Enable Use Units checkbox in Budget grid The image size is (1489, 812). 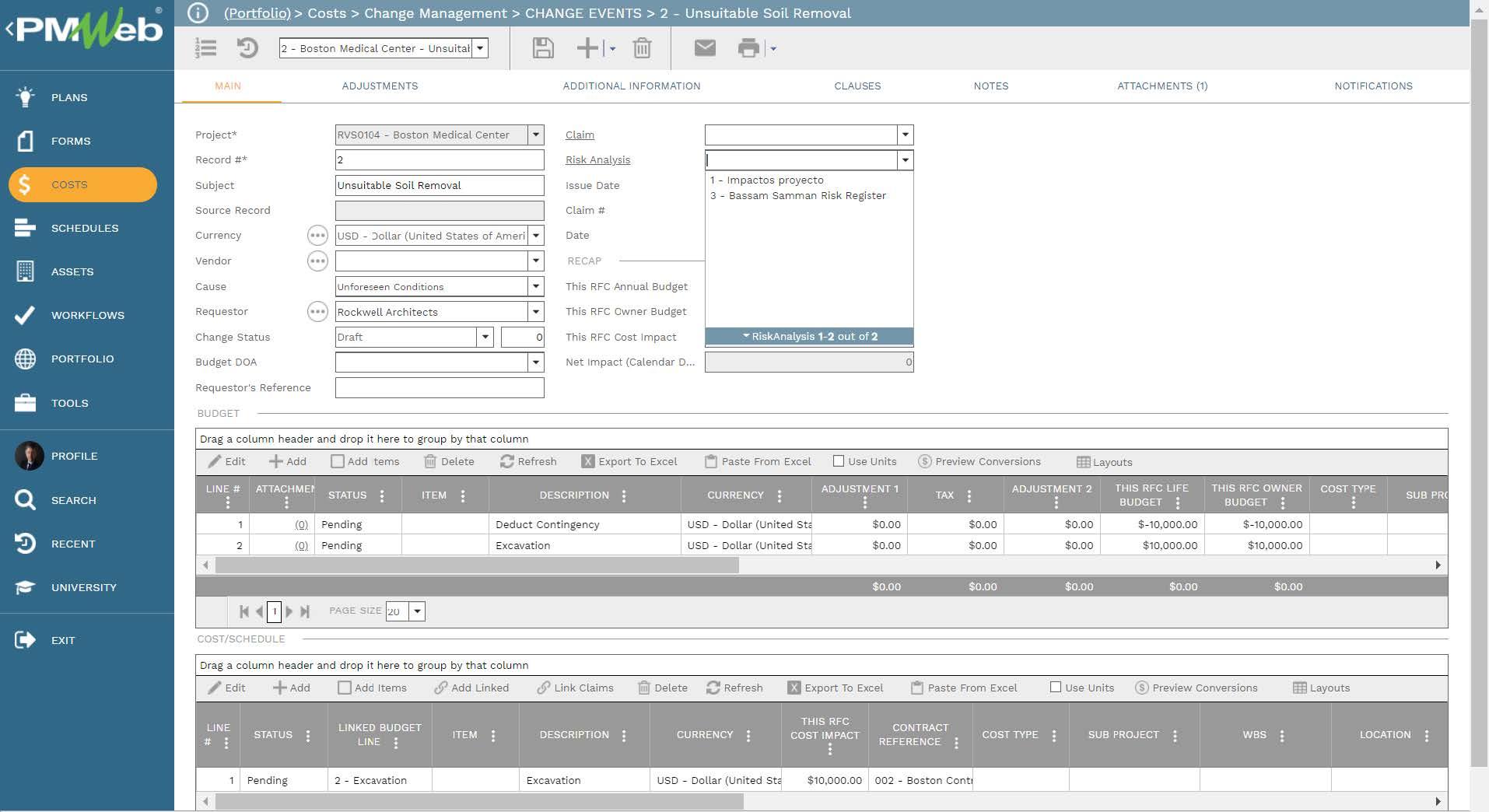pyautogui.click(x=839, y=461)
